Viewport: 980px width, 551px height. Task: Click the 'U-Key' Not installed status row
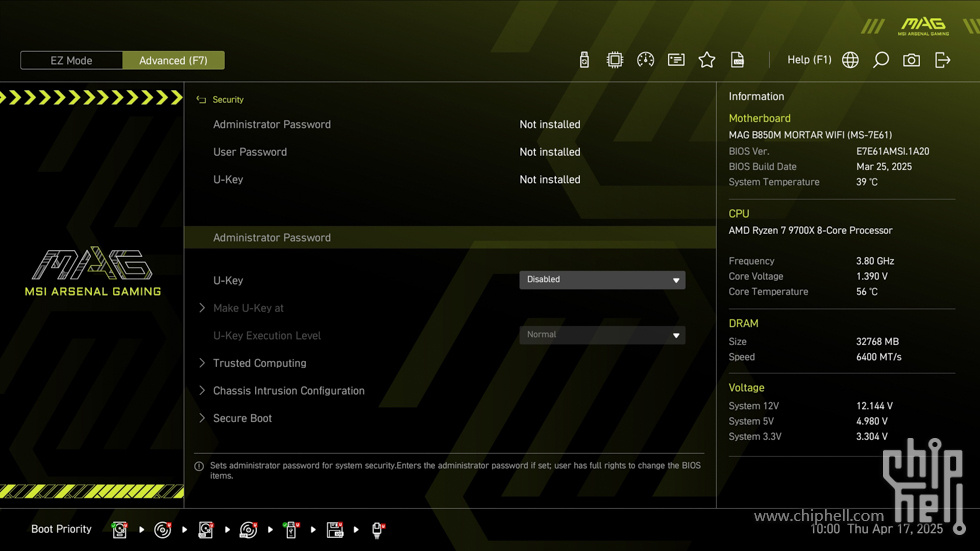click(x=450, y=179)
